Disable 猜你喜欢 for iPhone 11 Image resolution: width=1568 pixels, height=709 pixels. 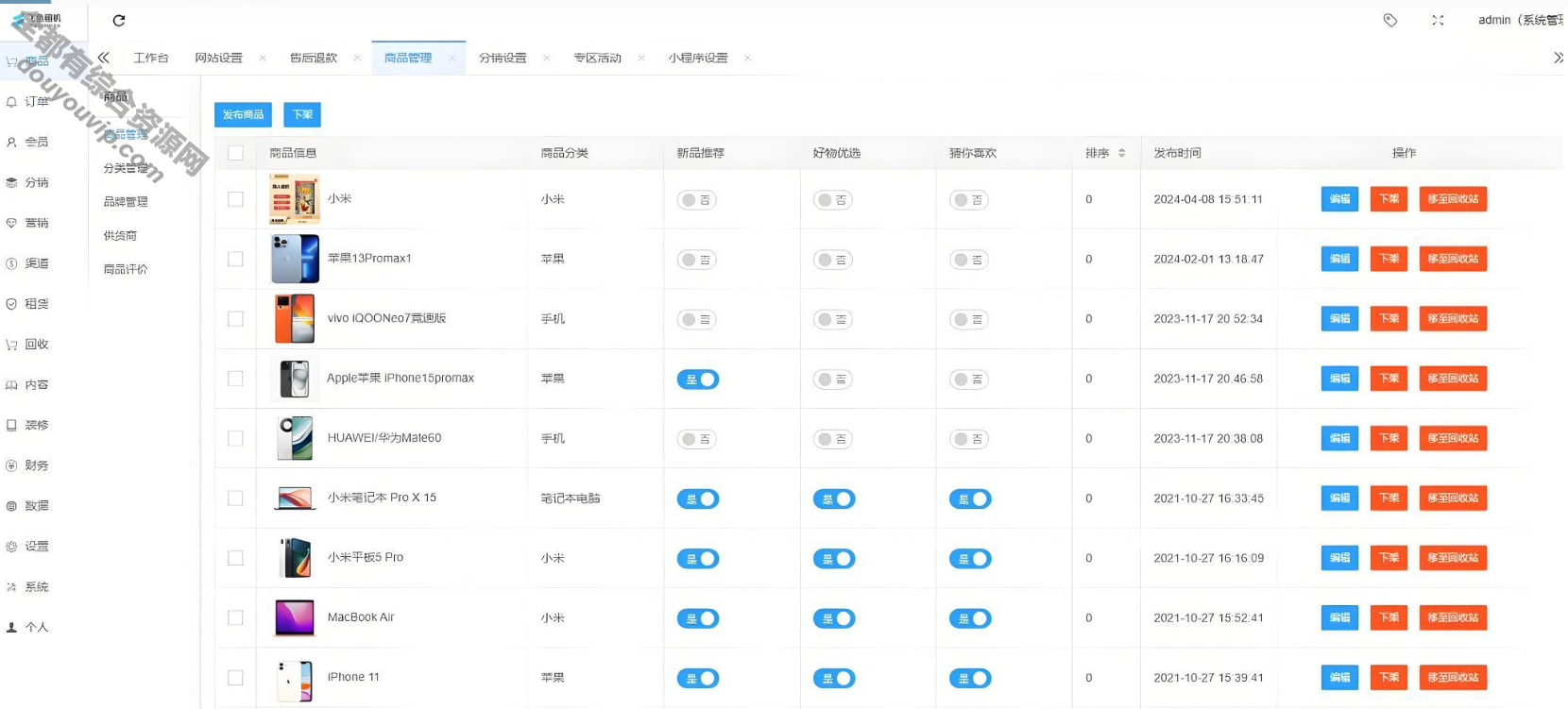(x=970, y=679)
